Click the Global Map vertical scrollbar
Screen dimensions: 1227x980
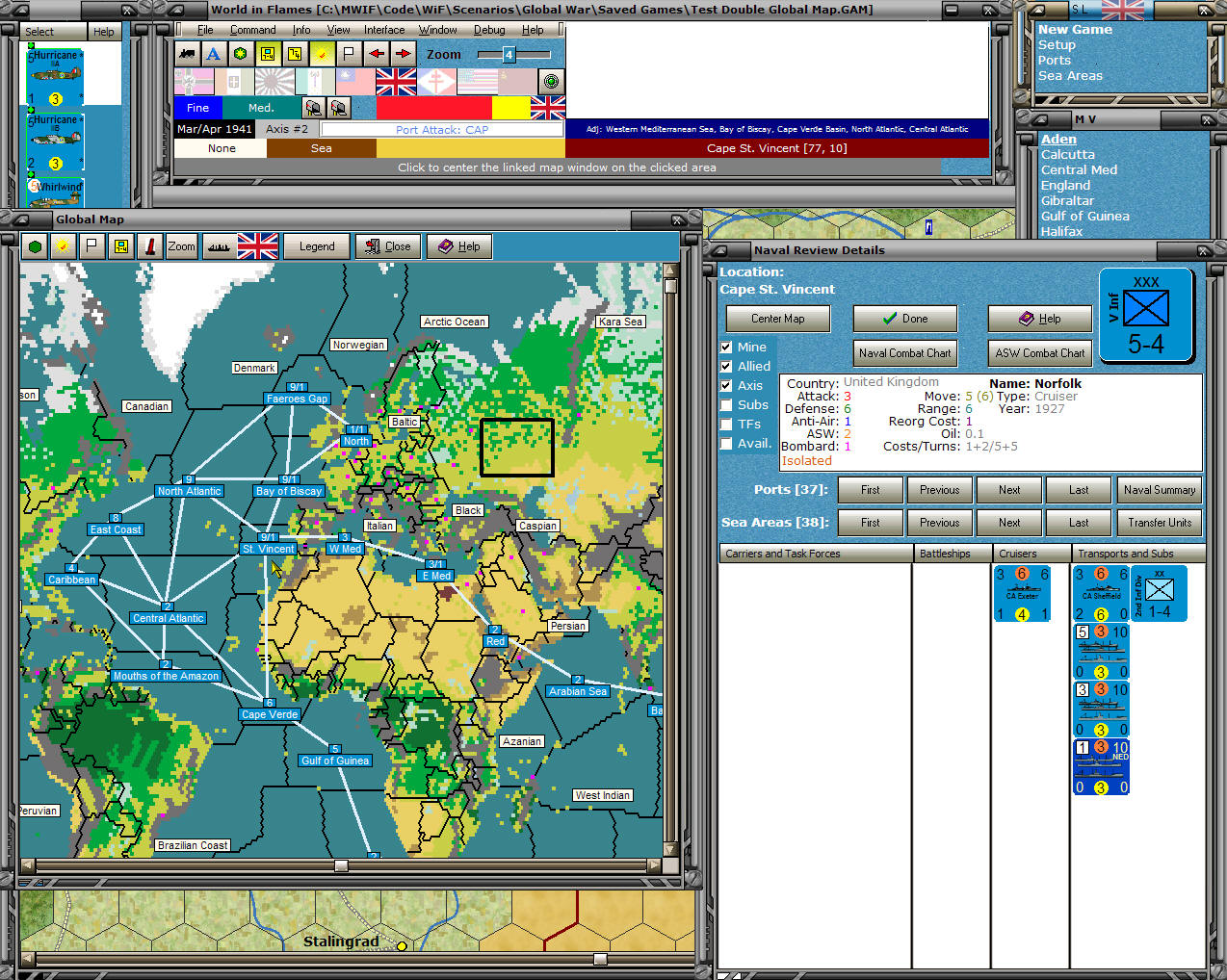pos(670,561)
